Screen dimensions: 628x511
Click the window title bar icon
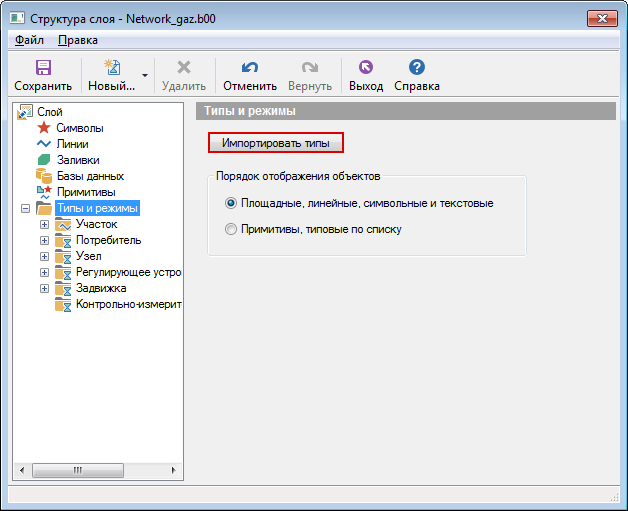[x=17, y=18]
